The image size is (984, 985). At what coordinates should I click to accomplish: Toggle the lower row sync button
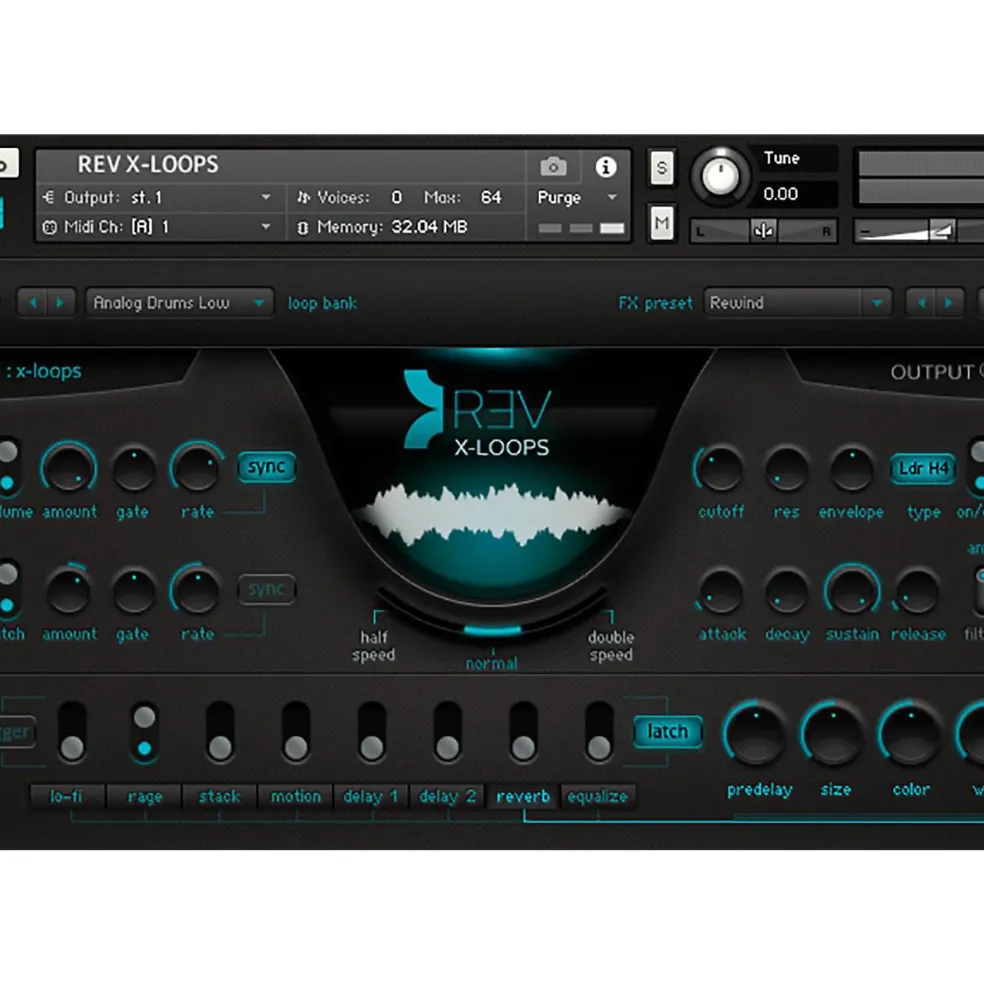coord(266,589)
